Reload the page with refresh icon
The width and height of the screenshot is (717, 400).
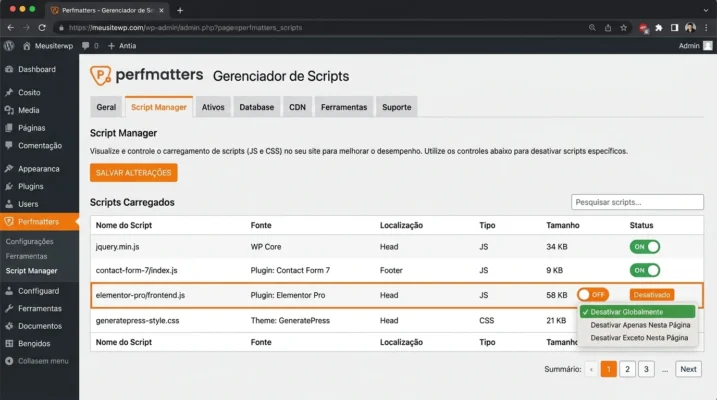coord(42,27)
